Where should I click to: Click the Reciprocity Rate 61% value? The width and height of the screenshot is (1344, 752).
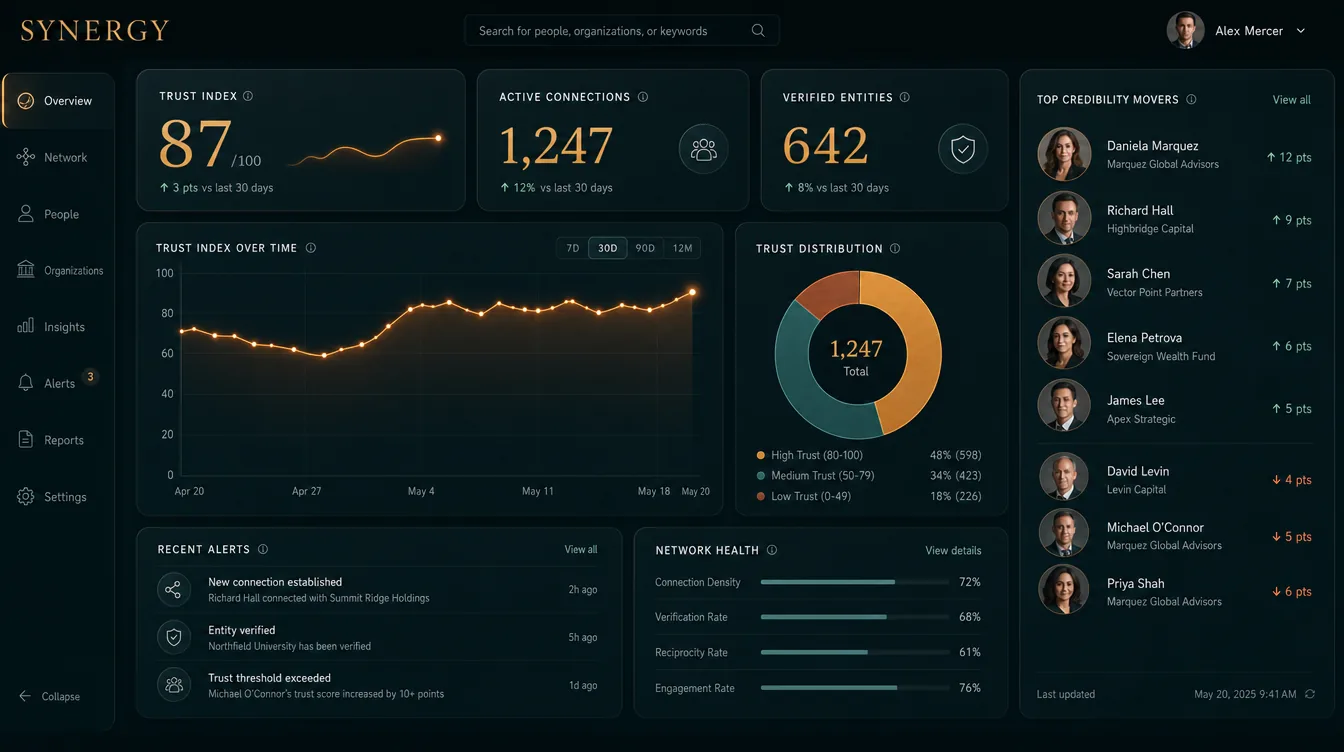pyautogui.click(x=969, y=652)
